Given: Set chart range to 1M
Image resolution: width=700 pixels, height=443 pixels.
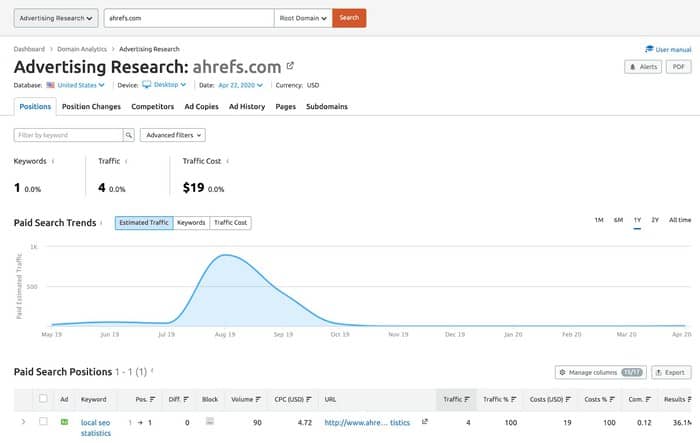Looking at the screenshot, I should [599, 220].
